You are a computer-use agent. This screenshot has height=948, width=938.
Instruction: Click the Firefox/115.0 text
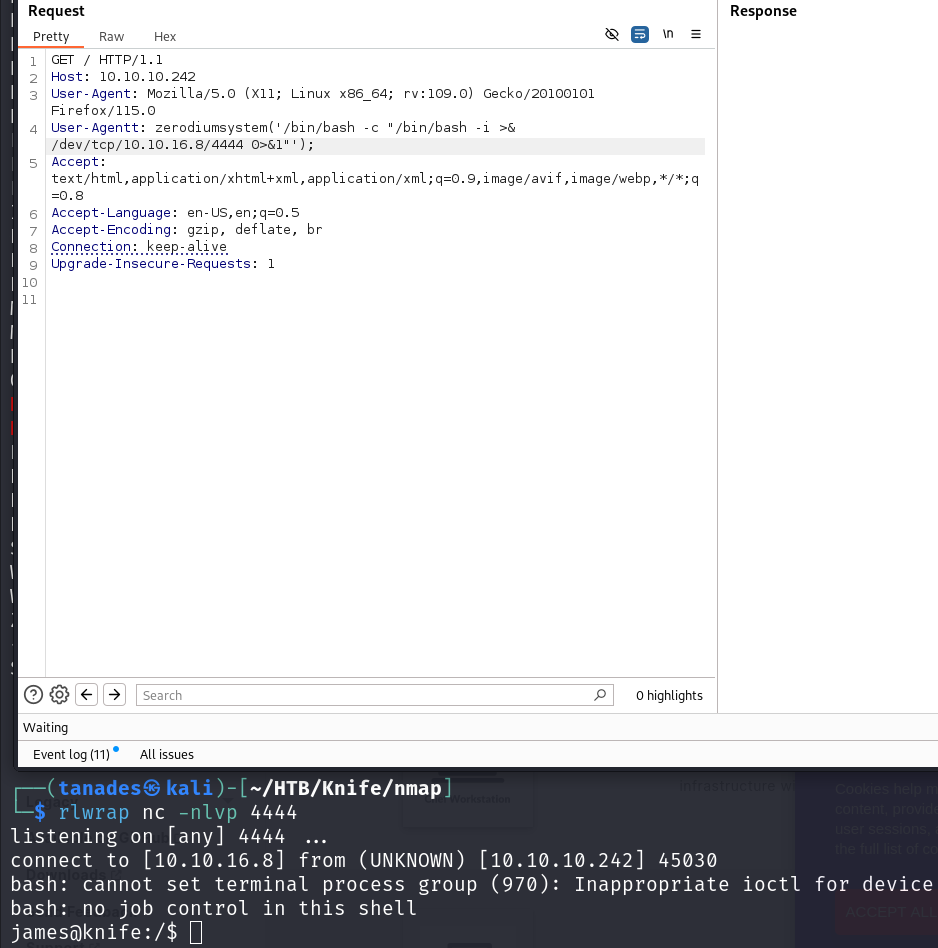103,111
